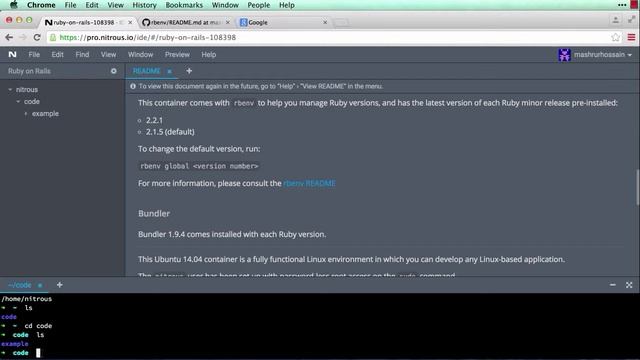This screenshot has height=360, width=640.
Task: Open the sidebar settings gear
Action: [x=113, y=71]
